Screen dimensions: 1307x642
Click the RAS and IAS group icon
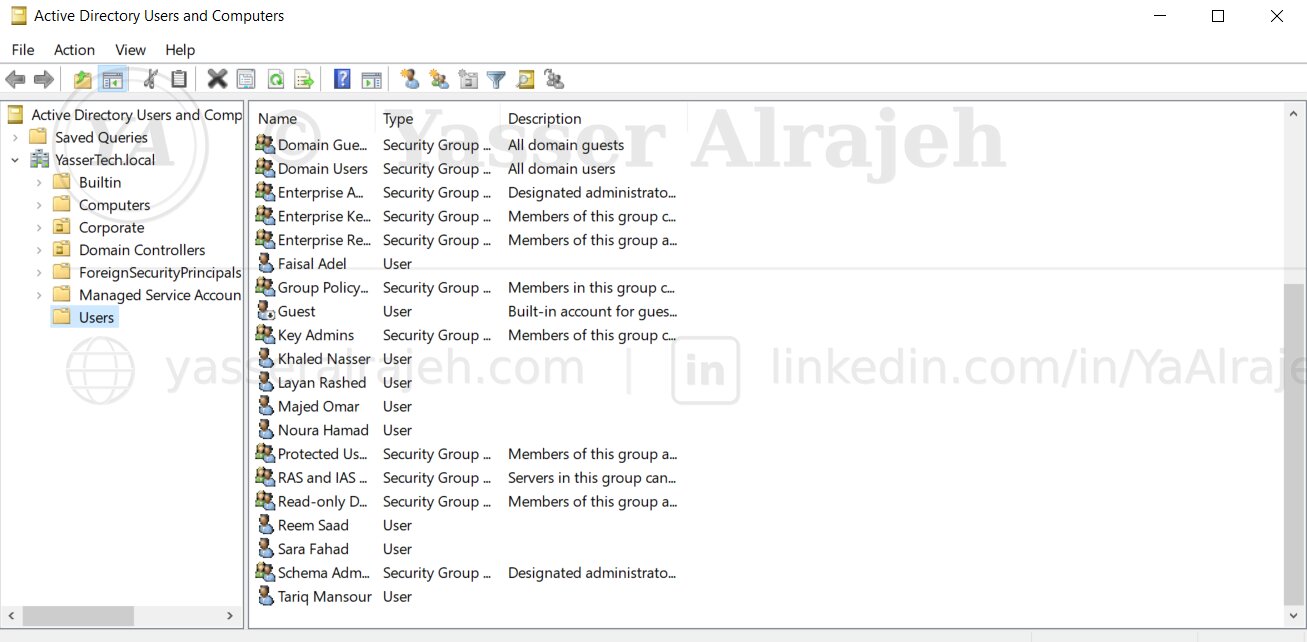[265, 478]
